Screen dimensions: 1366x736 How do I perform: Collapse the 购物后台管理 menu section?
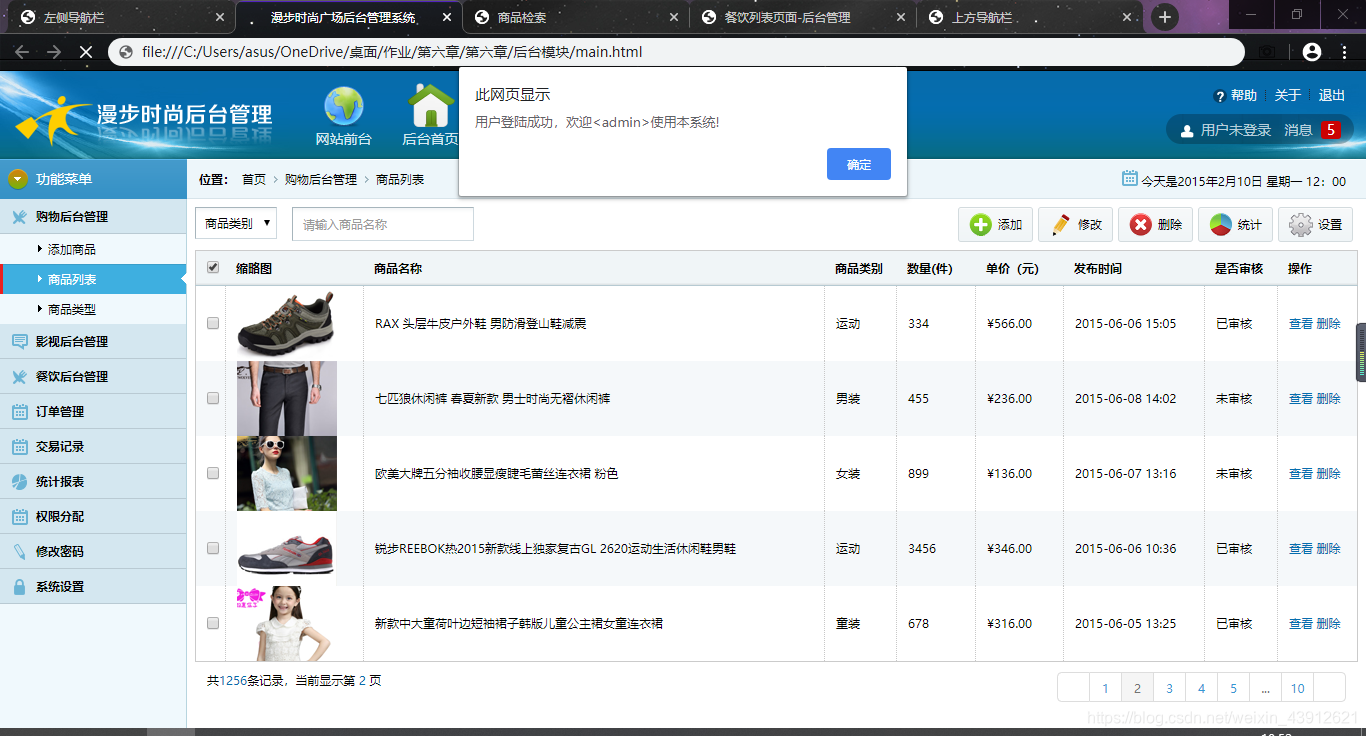pos(93,216)
